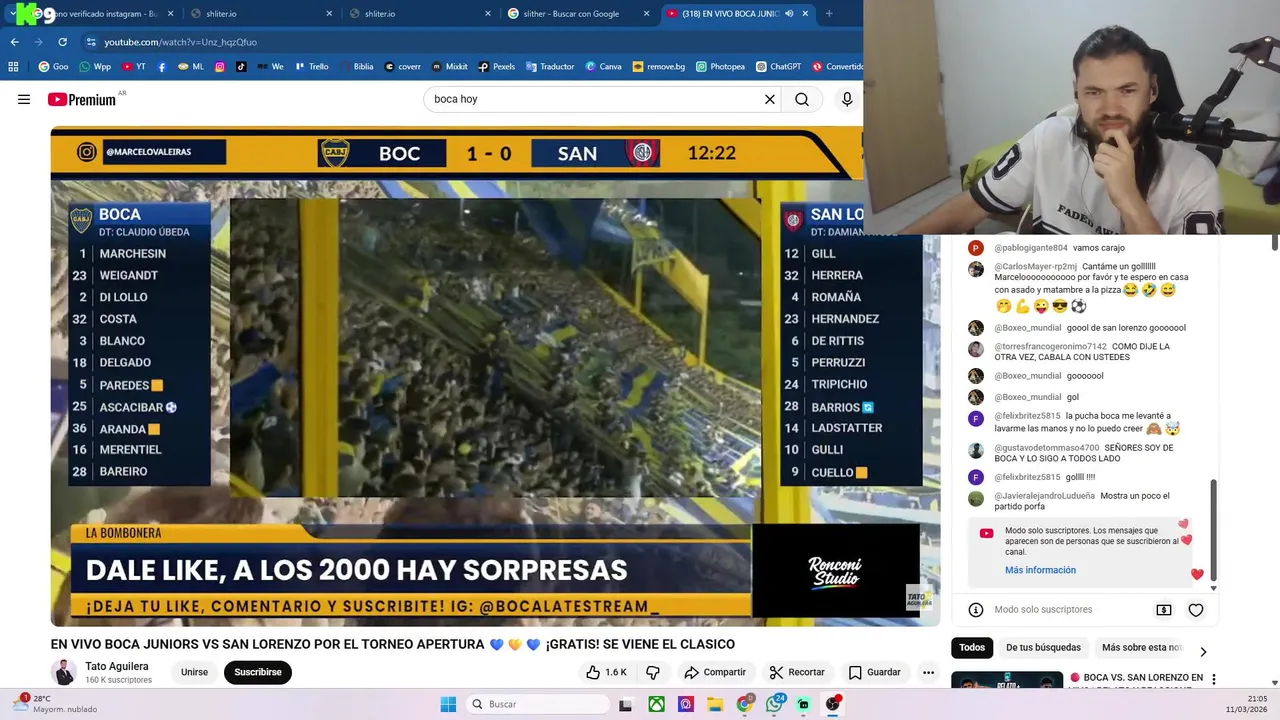Click the Recortar clip button
This screenshot has width=1280, height=720.
click(x=797, y=672)
